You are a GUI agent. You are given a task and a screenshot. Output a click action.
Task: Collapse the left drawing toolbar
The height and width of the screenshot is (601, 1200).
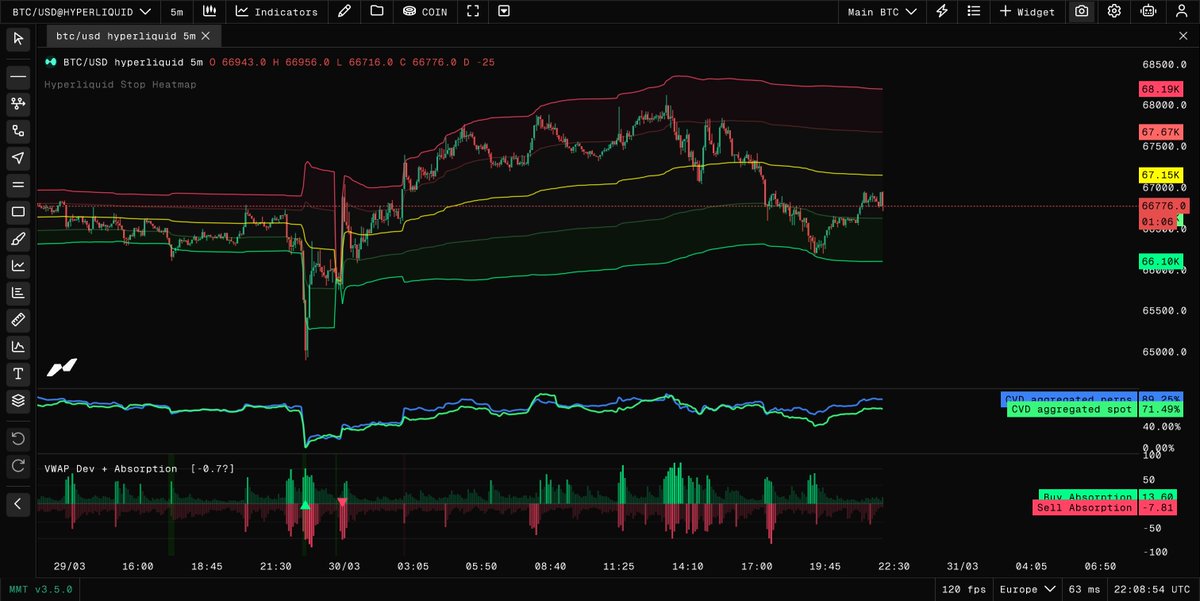pyautogui.click(x=18, y=504)
